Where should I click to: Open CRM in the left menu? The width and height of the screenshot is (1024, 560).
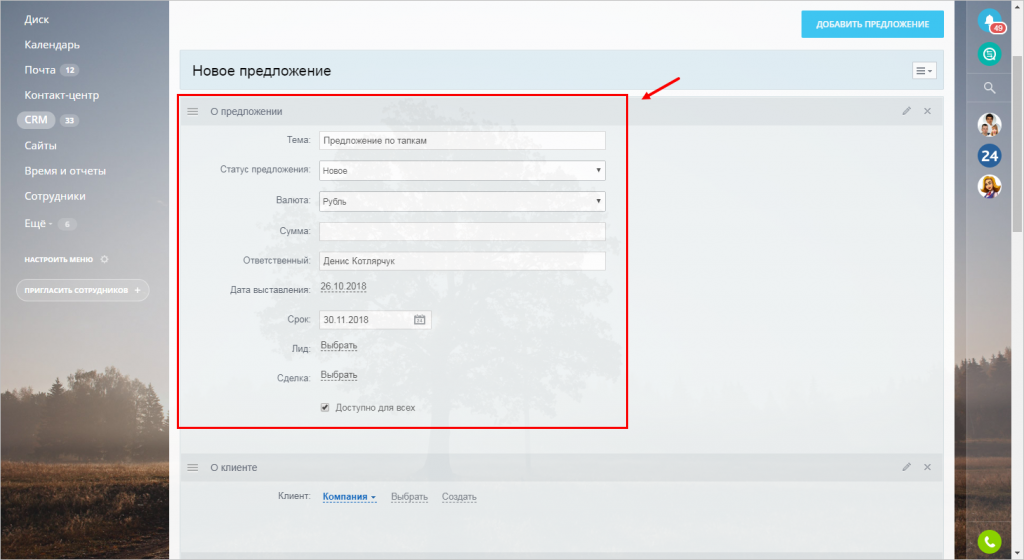(x=36, y=120)
